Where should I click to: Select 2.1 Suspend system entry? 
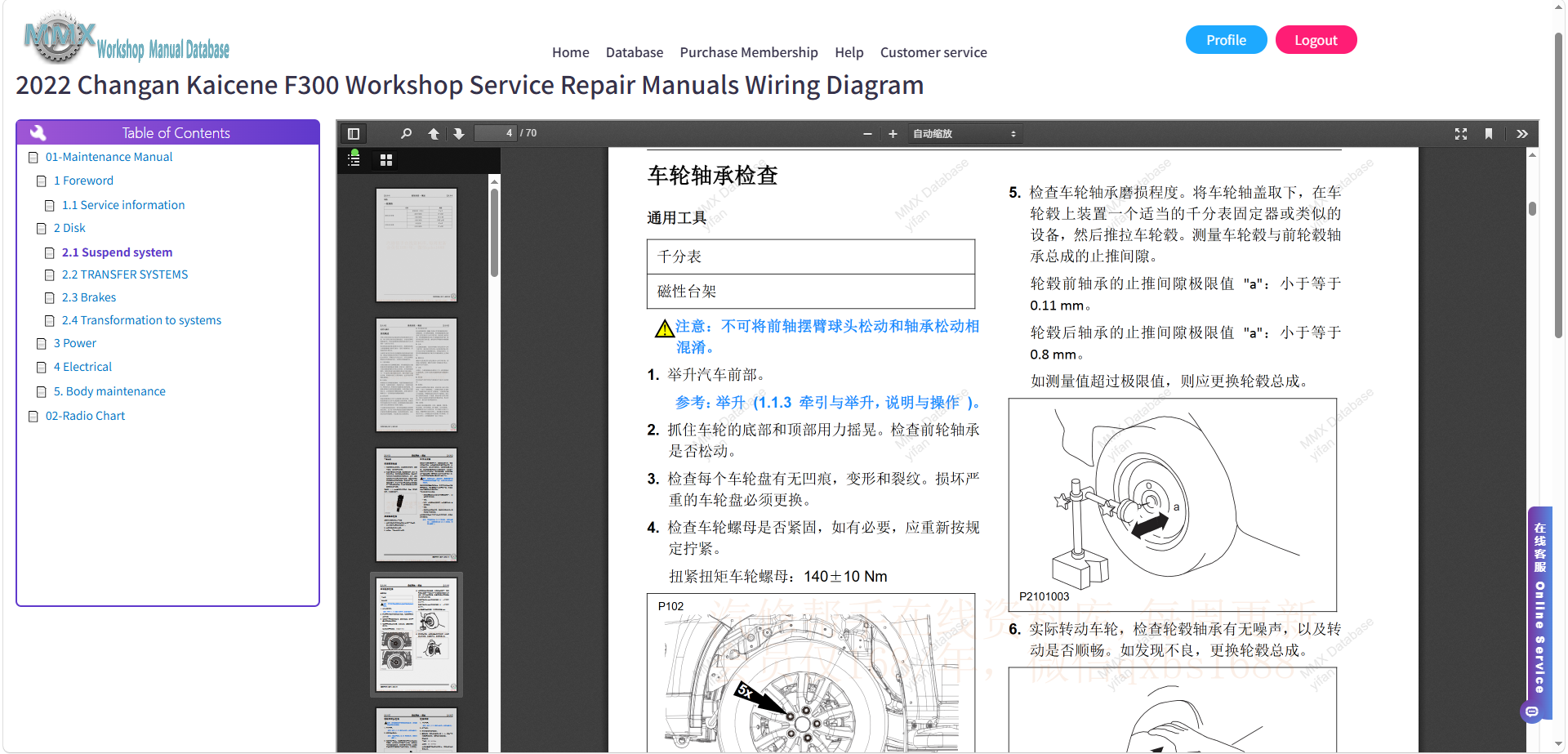click(x=117, y=252)
